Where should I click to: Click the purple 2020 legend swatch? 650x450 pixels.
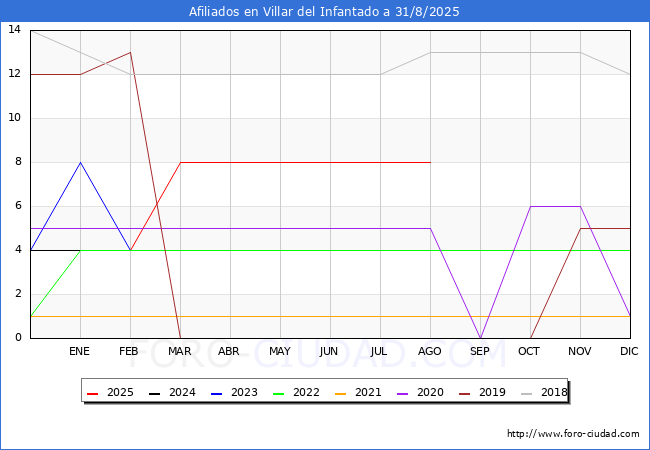403,393
